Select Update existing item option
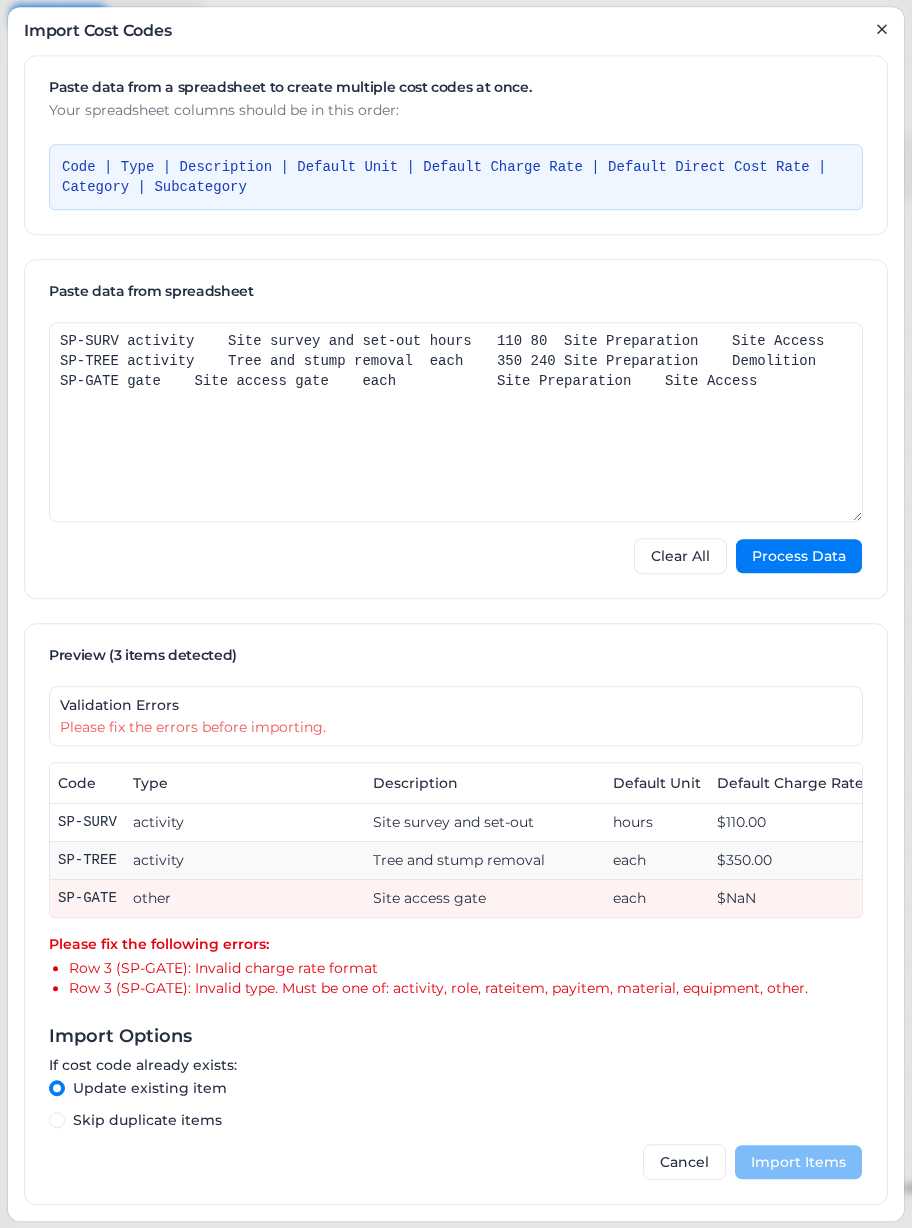This screenshot has width=912, height=1228. point(57,1088)
